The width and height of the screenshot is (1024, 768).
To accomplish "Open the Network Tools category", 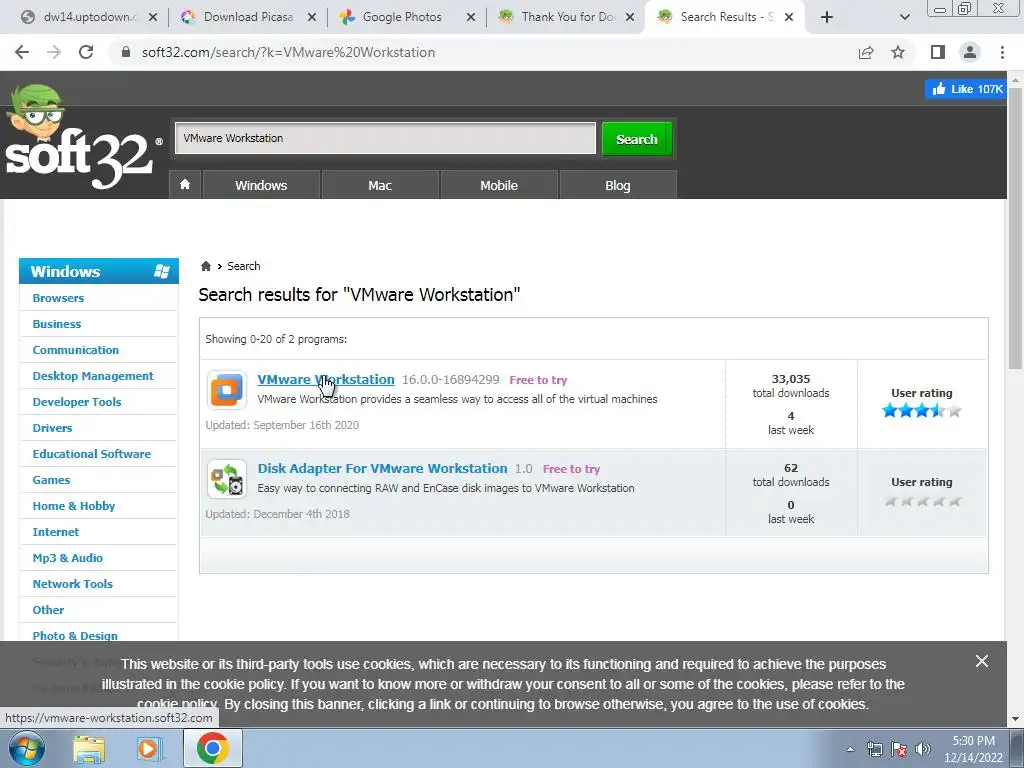I will click(x=72, y=584).
